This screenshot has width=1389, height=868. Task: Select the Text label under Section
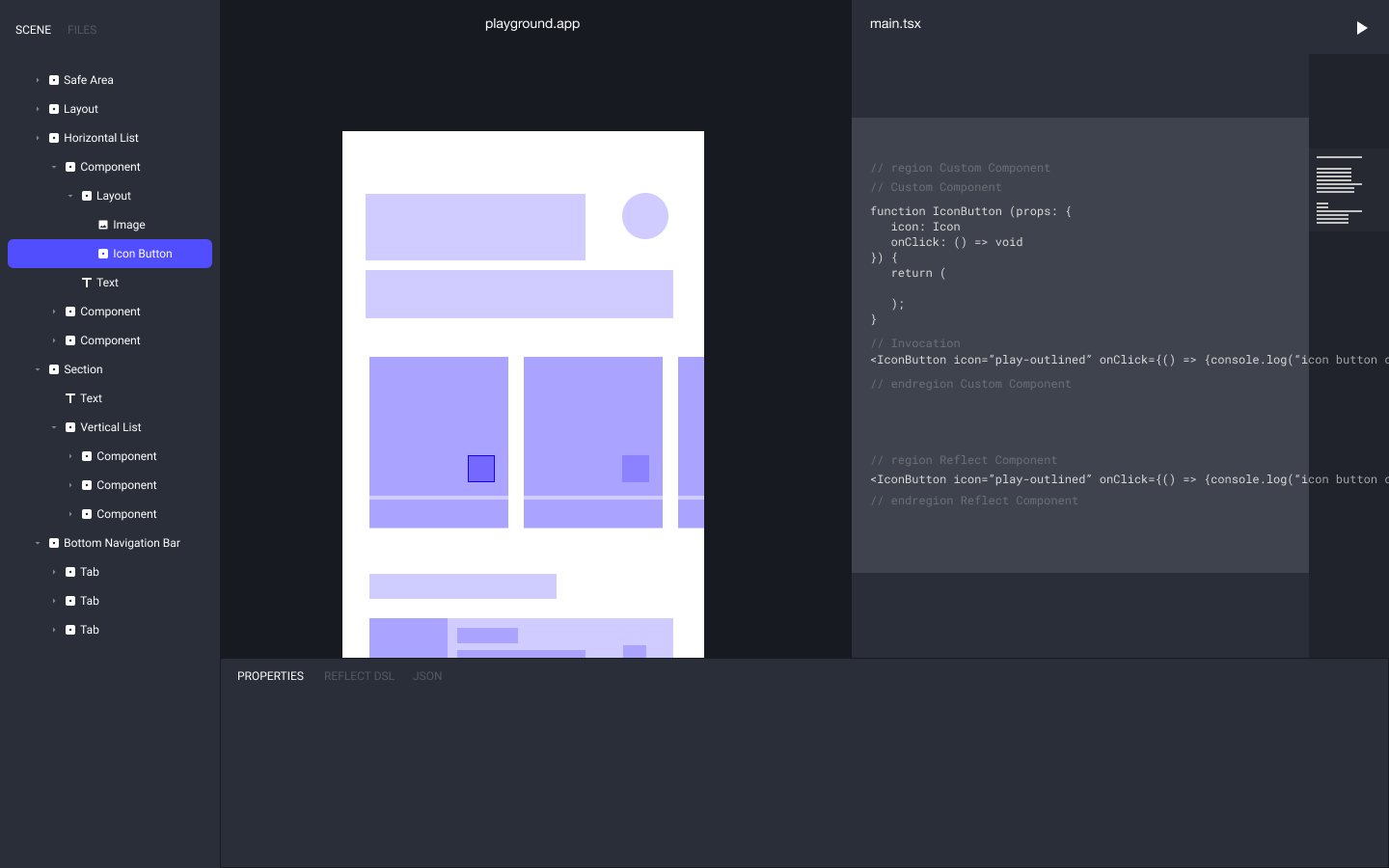coord(92,398)
